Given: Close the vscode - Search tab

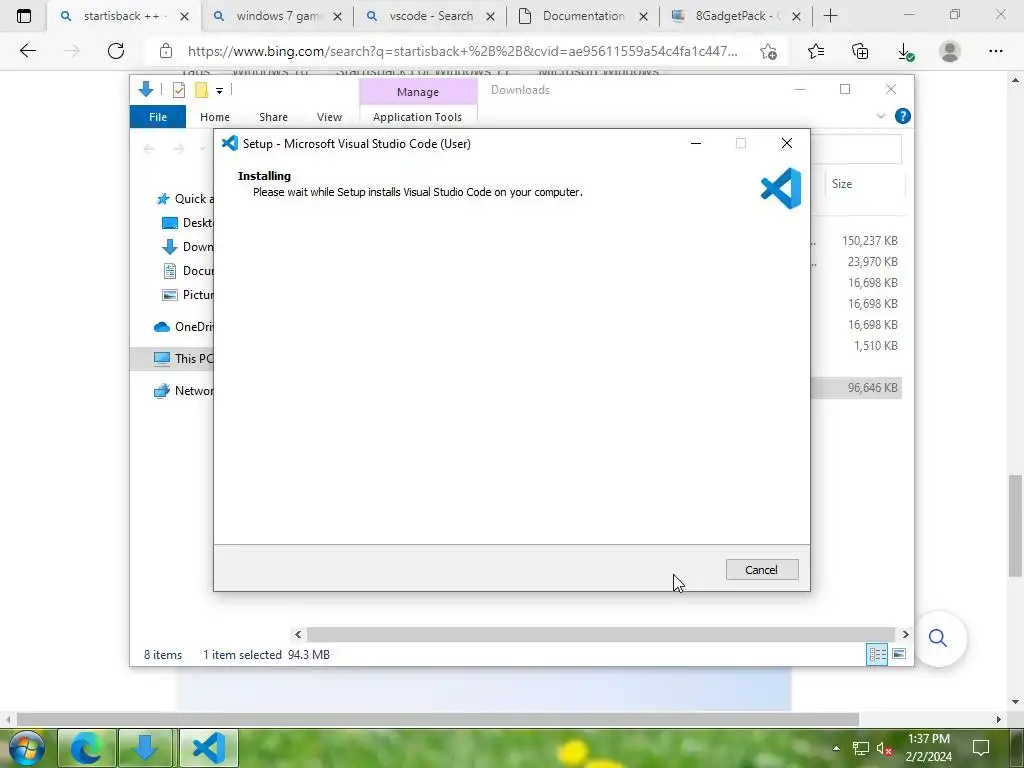Looking at the screenshot, I should (x=490, y=16).
